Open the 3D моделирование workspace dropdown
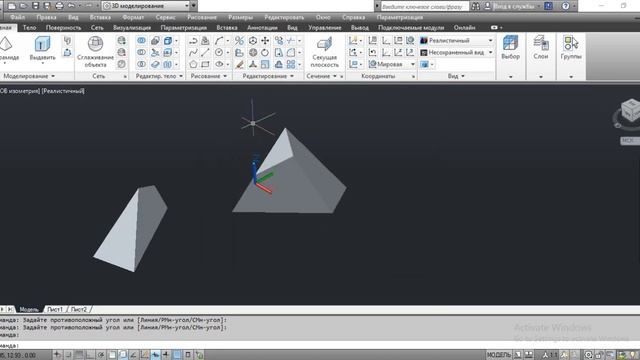The width and height of the screenshot is (640, 360). click(x=187, y=6)
